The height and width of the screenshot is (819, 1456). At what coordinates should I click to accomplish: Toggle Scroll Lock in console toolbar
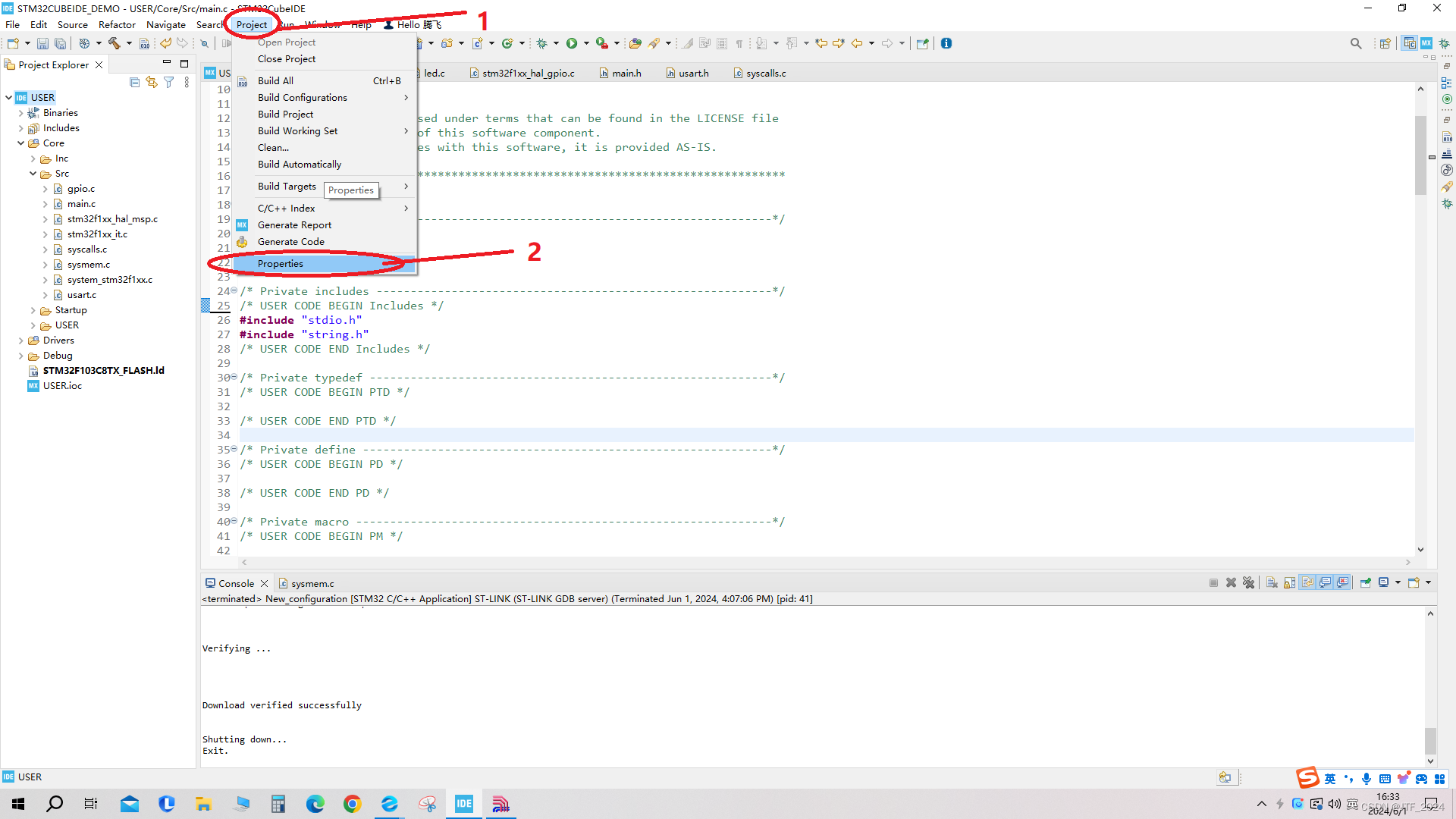pyautogui.click(x=1289, y=582)
